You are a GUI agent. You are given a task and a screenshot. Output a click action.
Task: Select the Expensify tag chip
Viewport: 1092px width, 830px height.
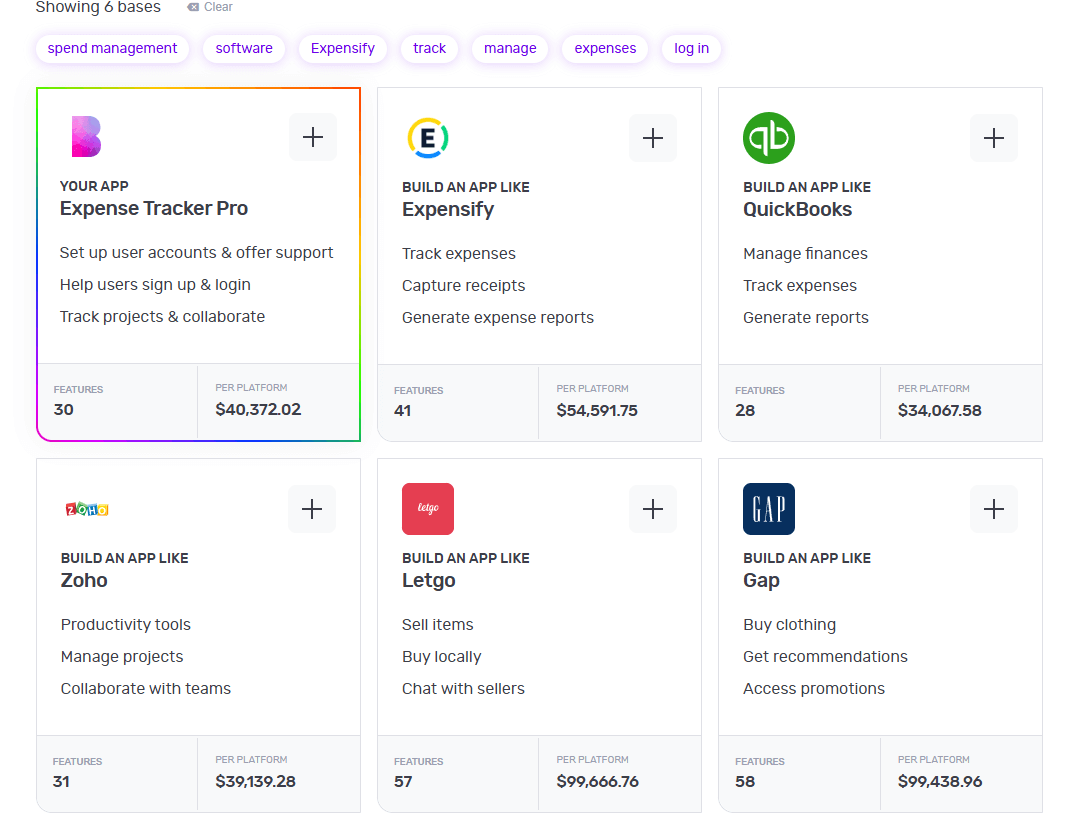pos(343,49)
